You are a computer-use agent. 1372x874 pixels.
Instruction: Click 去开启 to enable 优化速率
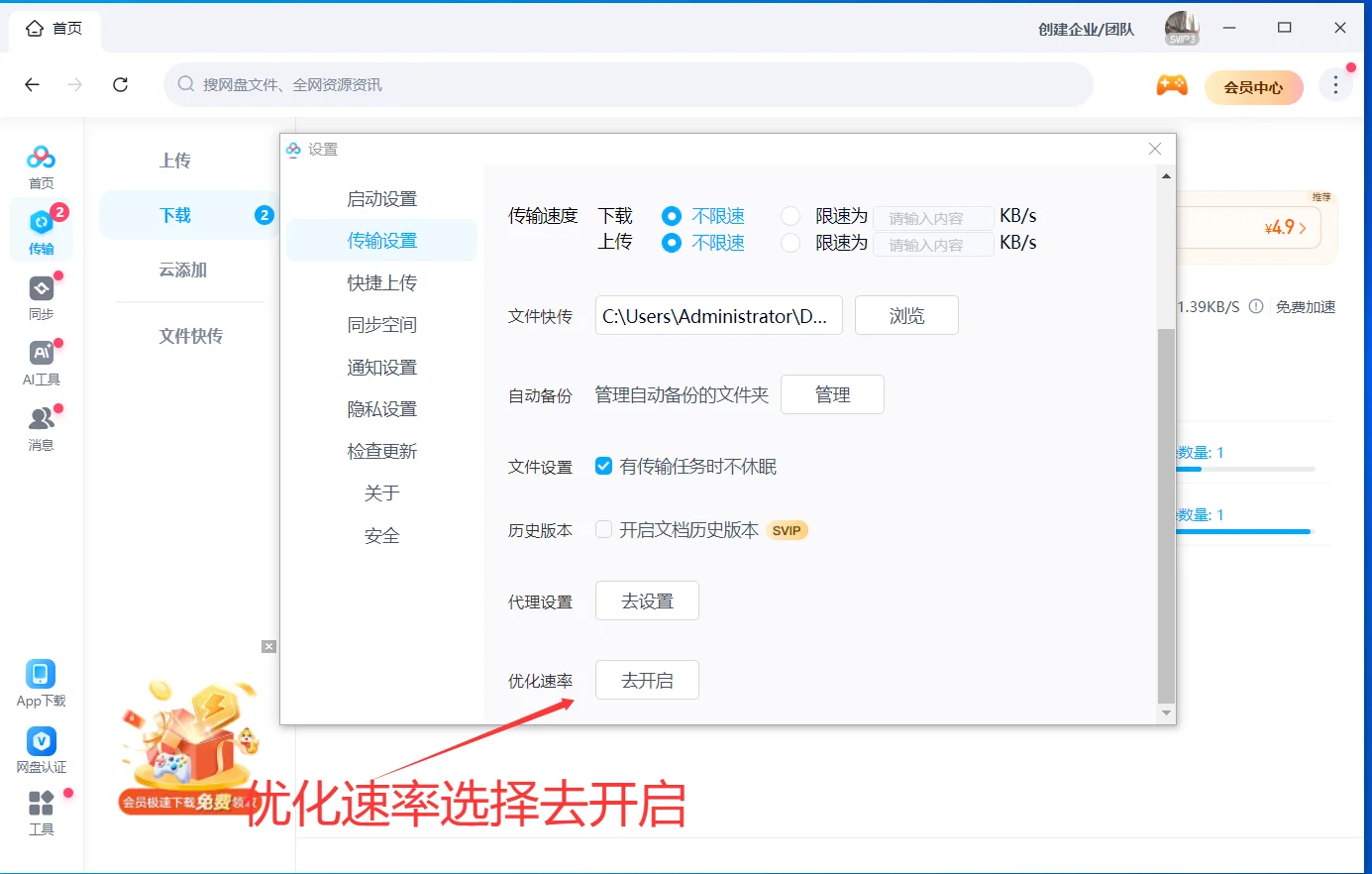(647, 680)
